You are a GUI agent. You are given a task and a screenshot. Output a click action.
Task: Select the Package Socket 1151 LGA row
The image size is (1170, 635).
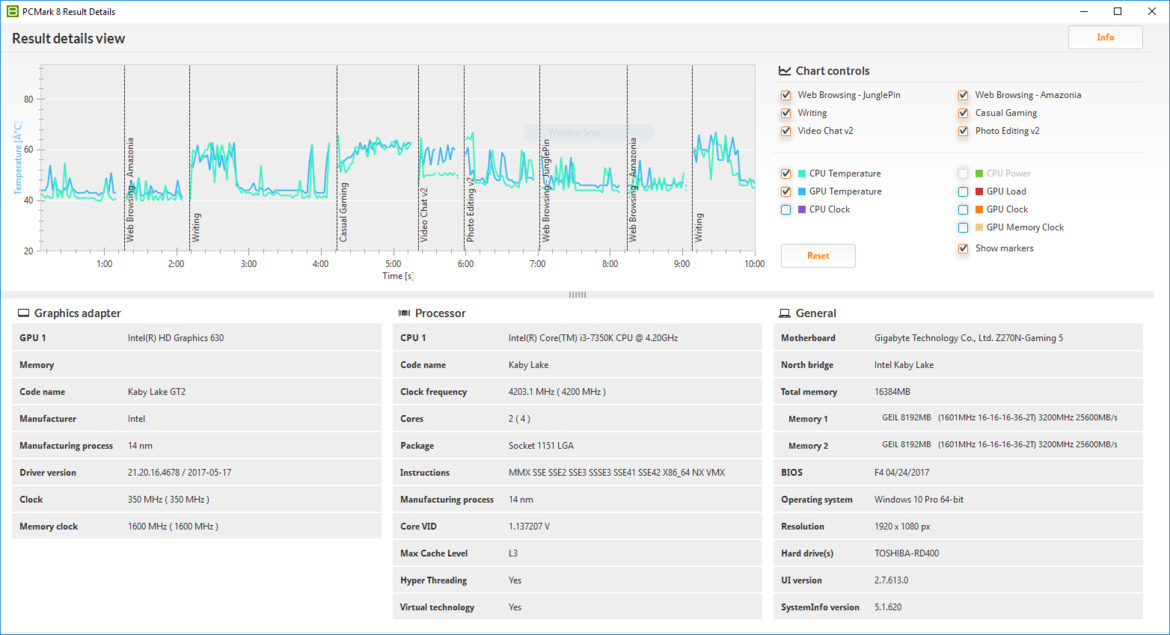click(577, 445)
